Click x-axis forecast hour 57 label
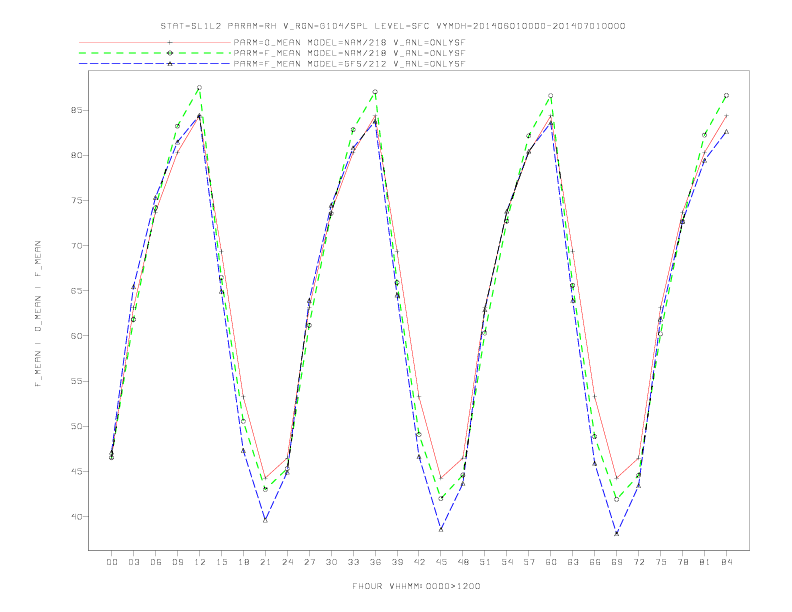 pos(529,562)
